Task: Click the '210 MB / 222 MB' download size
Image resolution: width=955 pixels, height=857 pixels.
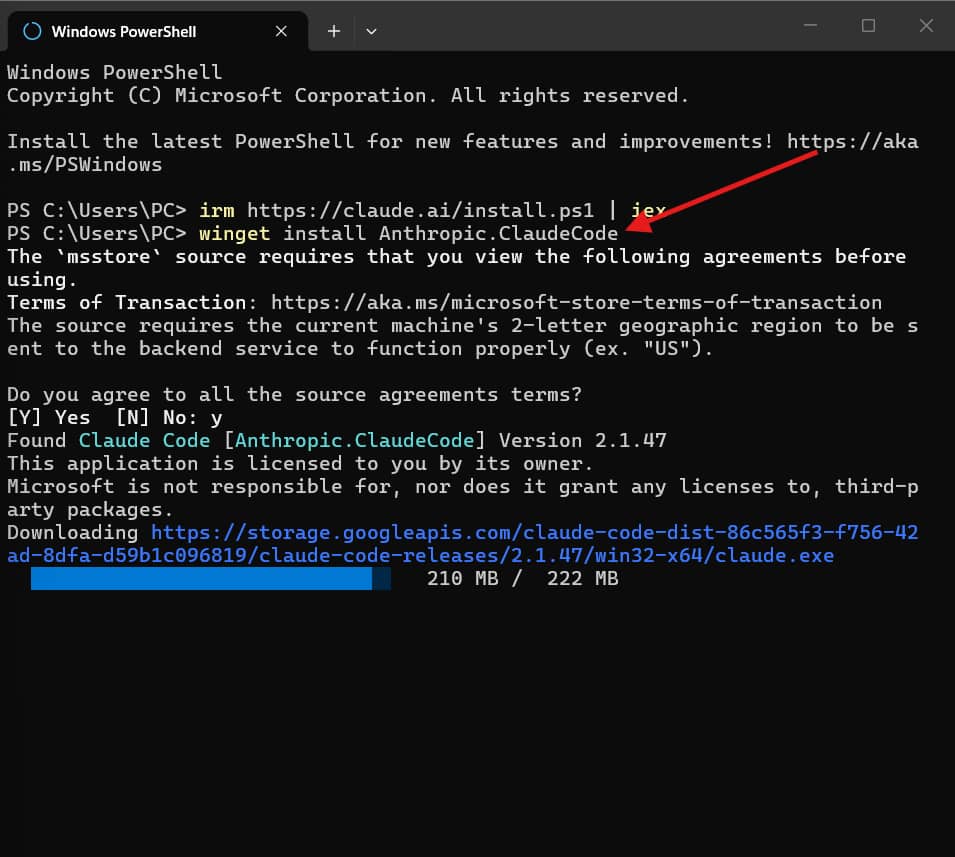Action: (x=523, y=578)
